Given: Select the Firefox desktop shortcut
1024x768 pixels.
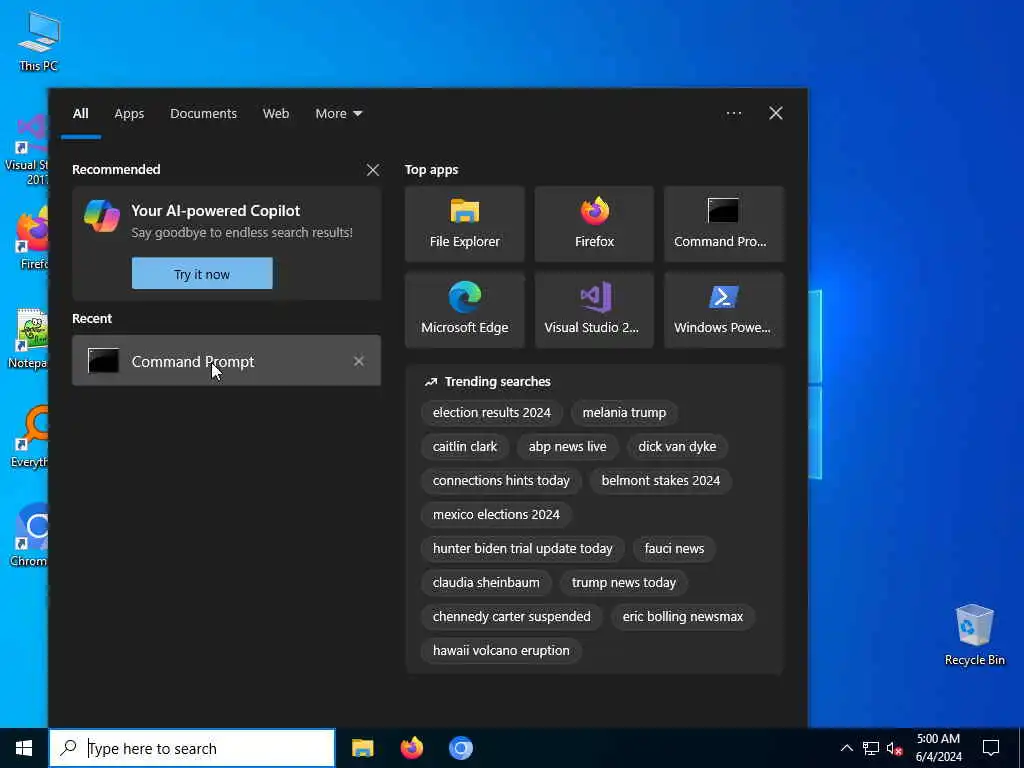Looking at the screenshot, I should (x=31, y=238).
